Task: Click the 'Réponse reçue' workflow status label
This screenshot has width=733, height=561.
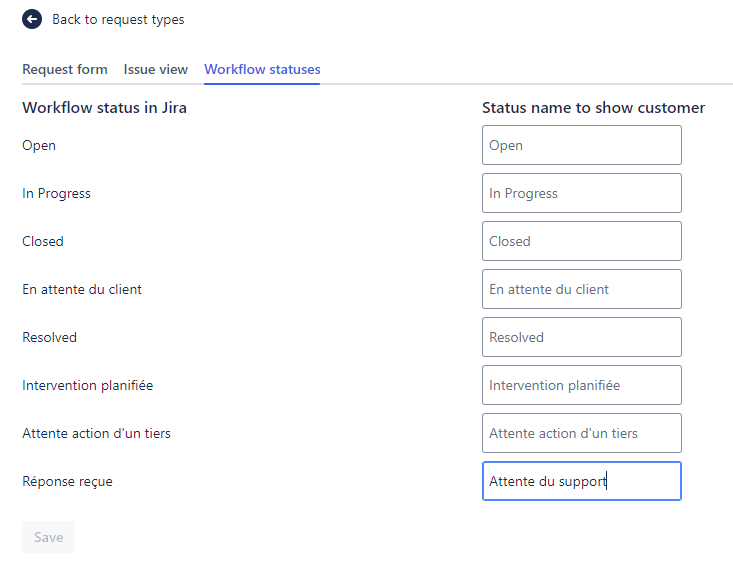Action: [x=67, y=481]
